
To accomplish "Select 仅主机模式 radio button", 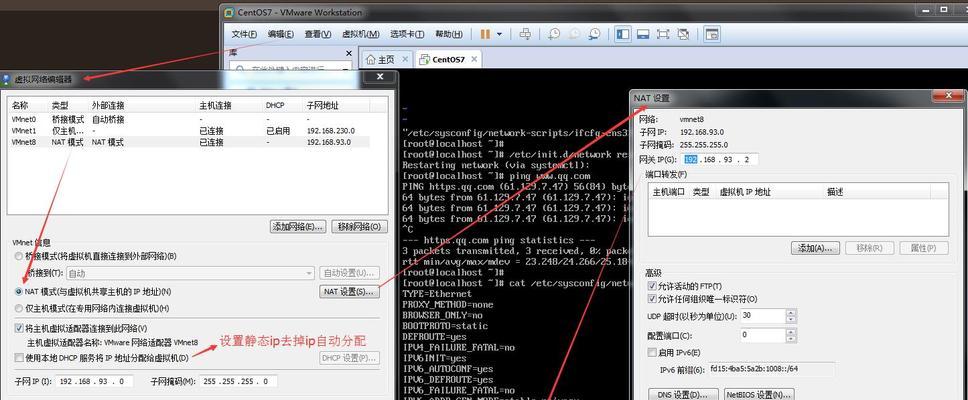I will 19,308.
